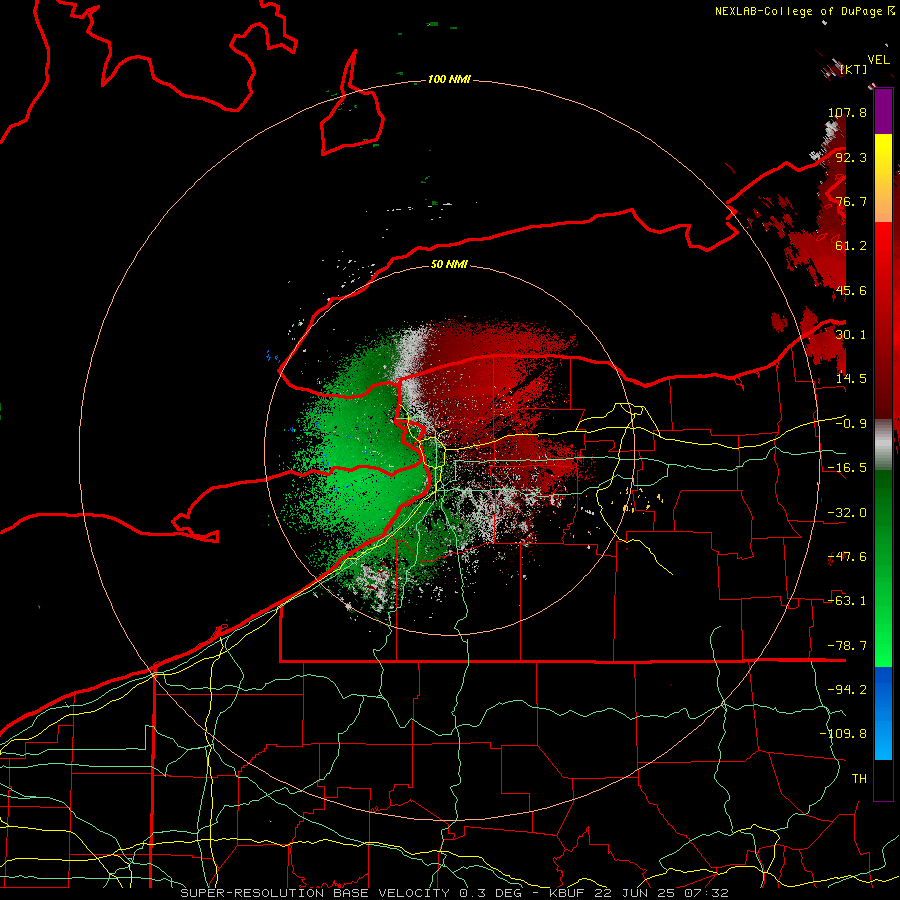Click the Super-Resolution Base Velocity caption
This screenshot has height=900, width=900.
455,893
